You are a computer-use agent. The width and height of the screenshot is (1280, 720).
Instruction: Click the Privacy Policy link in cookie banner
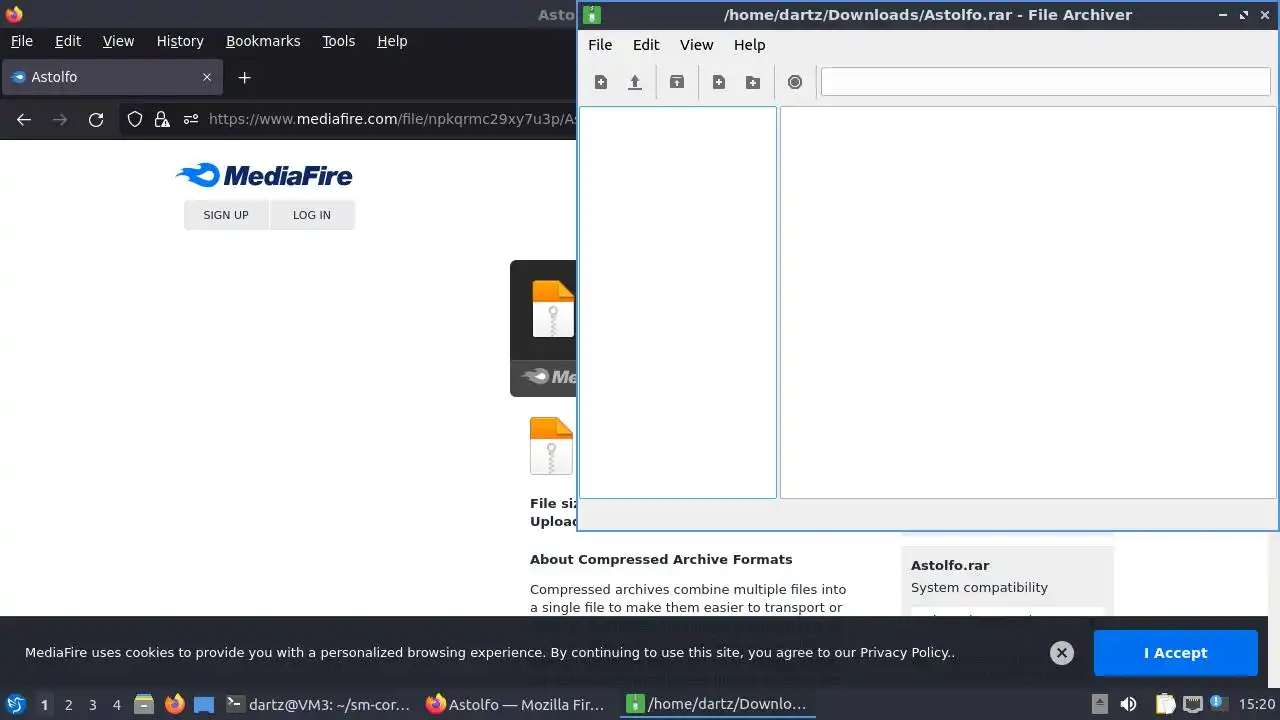coord(905,653)
